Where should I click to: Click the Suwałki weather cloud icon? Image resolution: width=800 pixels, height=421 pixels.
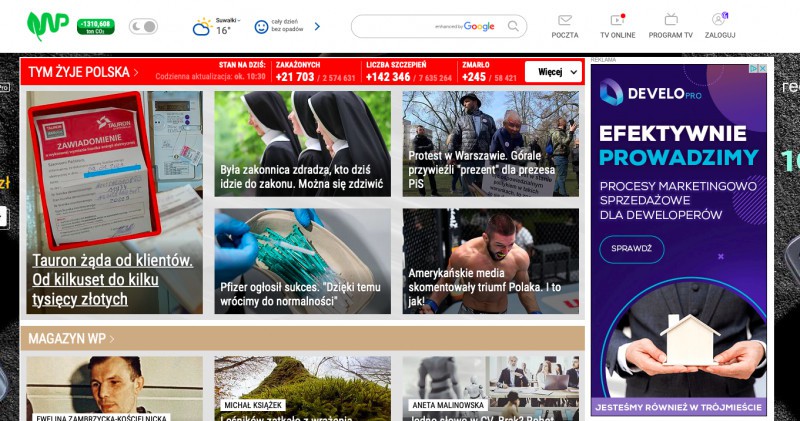202,27
